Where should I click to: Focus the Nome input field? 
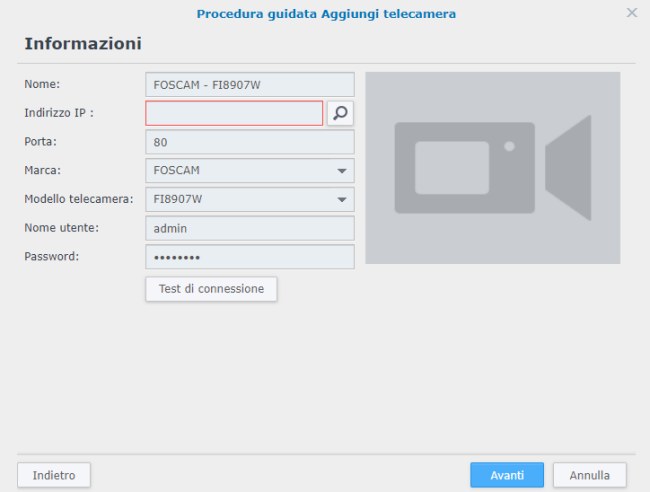250,85
